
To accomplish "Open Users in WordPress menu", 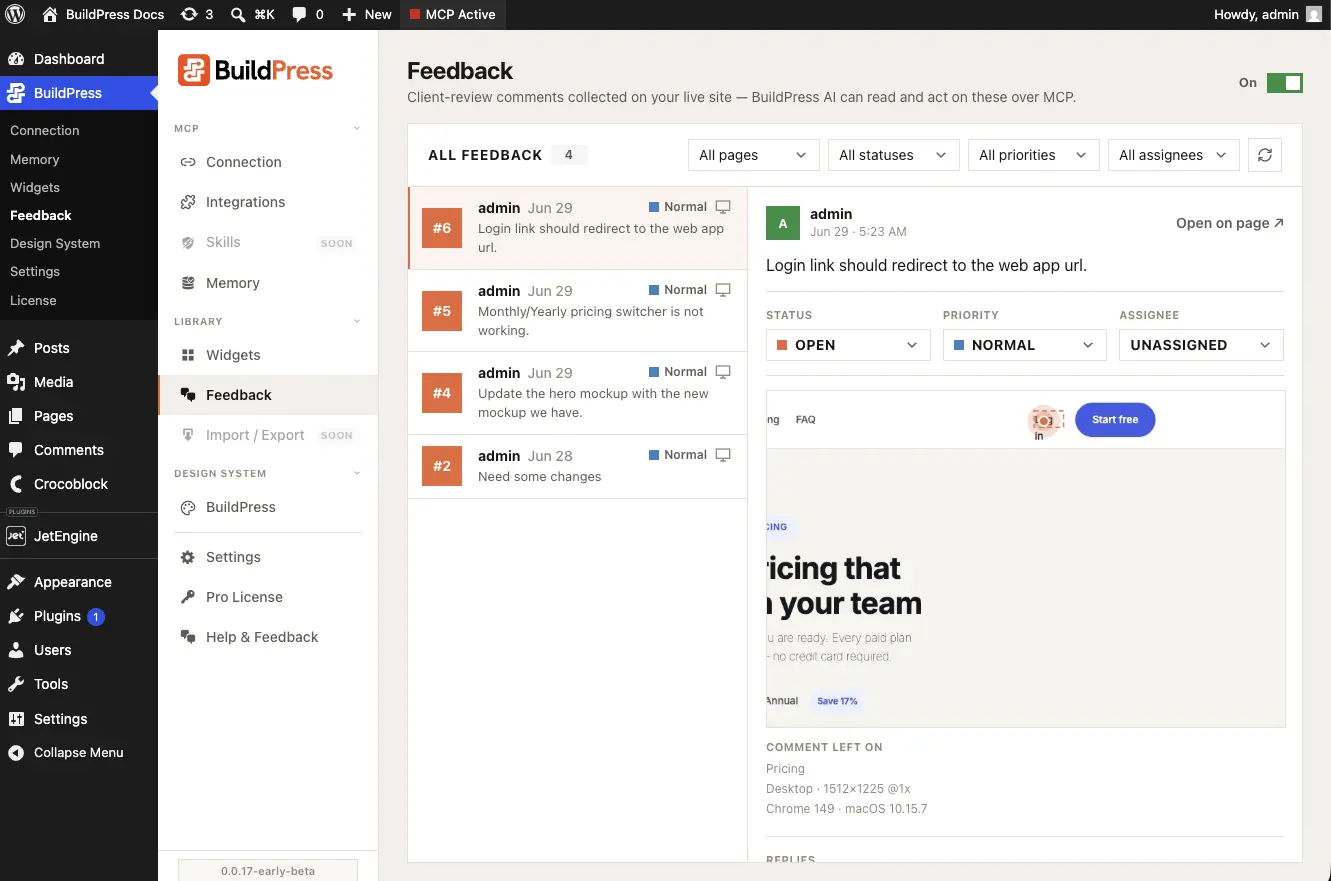I will coord(79,650).
